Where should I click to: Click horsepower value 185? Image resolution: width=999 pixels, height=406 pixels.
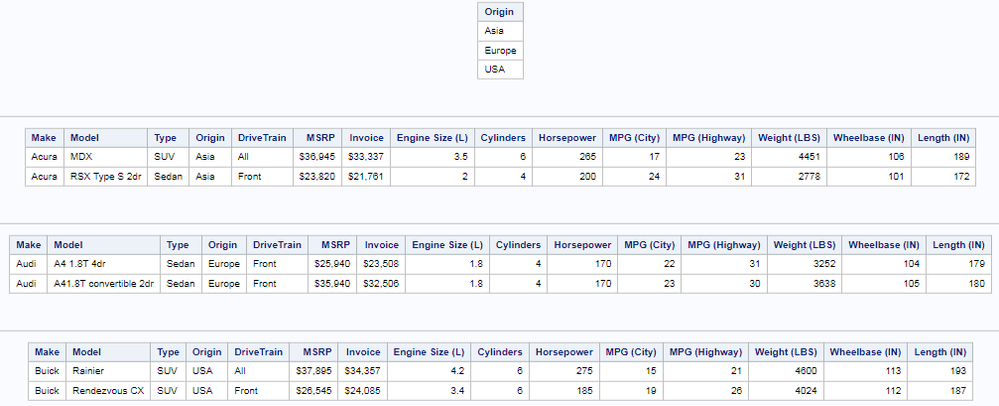pyautogui.click(x=564, y=391)
